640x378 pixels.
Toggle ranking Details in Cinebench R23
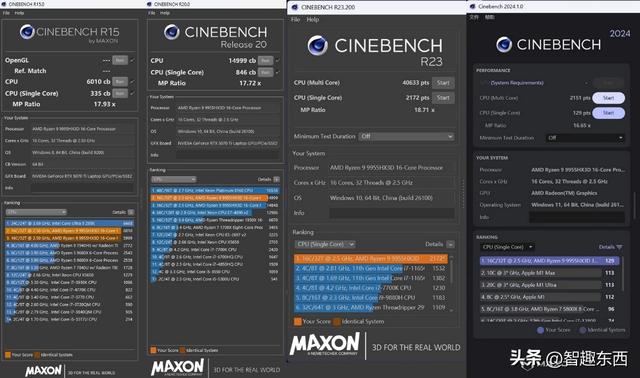(x=450, y=244)
